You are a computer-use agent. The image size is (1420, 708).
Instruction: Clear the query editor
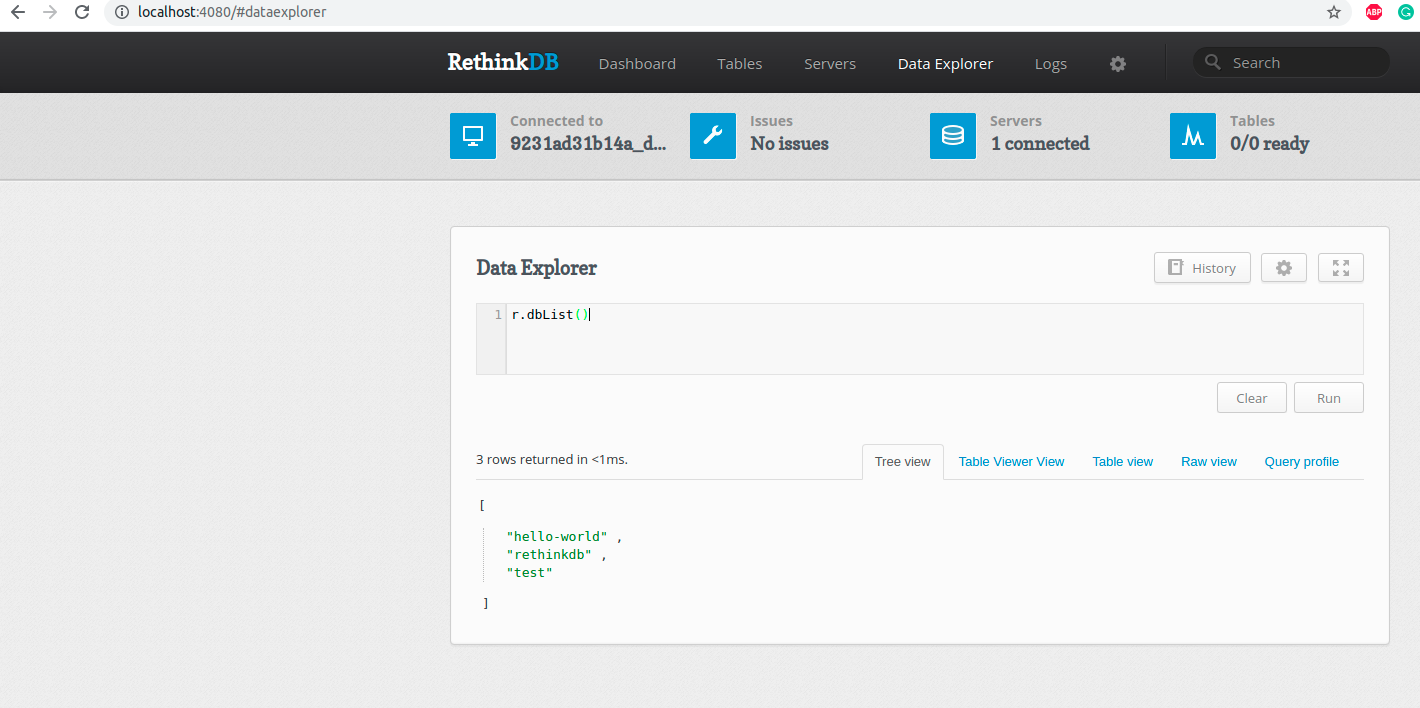(1252, 398)
